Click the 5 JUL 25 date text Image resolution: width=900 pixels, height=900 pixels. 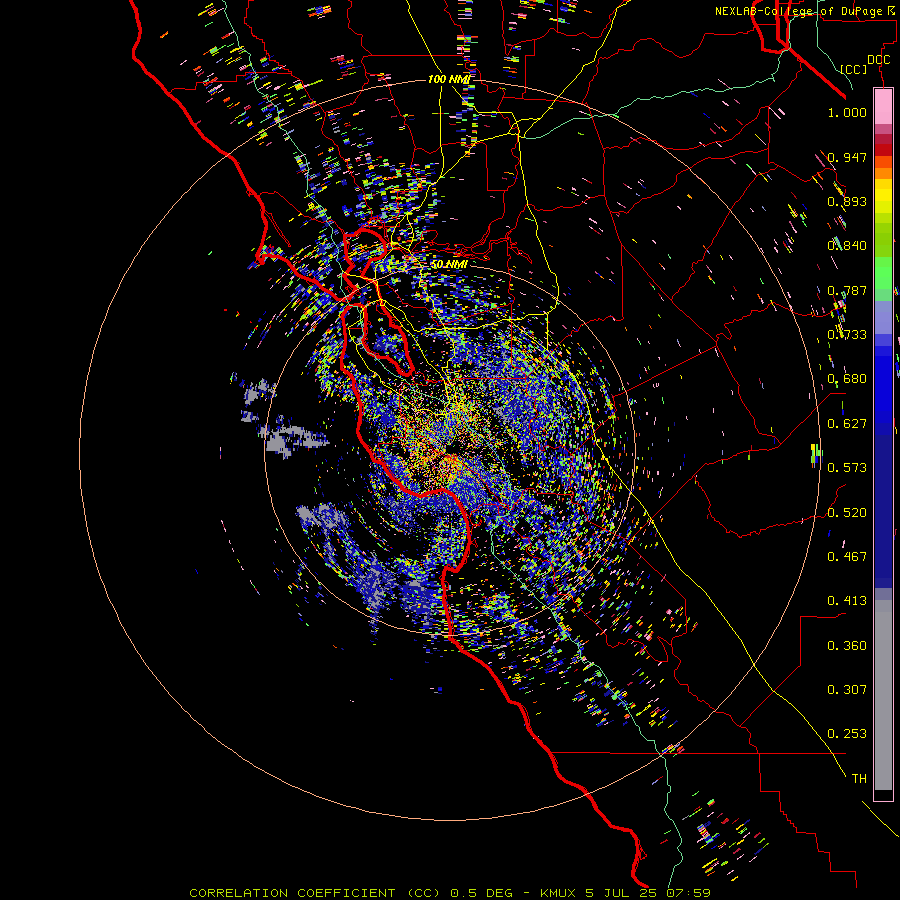coord(622,893)
